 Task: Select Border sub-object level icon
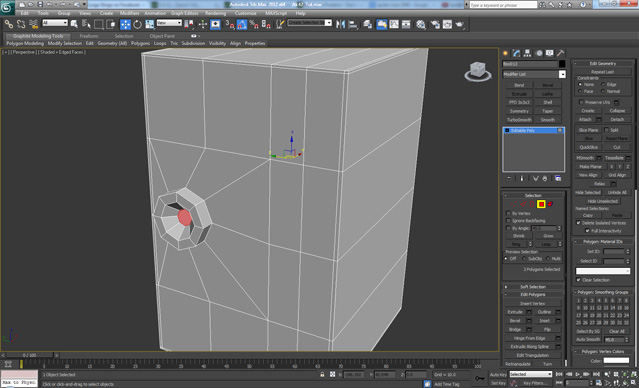[x=532, y=204]
